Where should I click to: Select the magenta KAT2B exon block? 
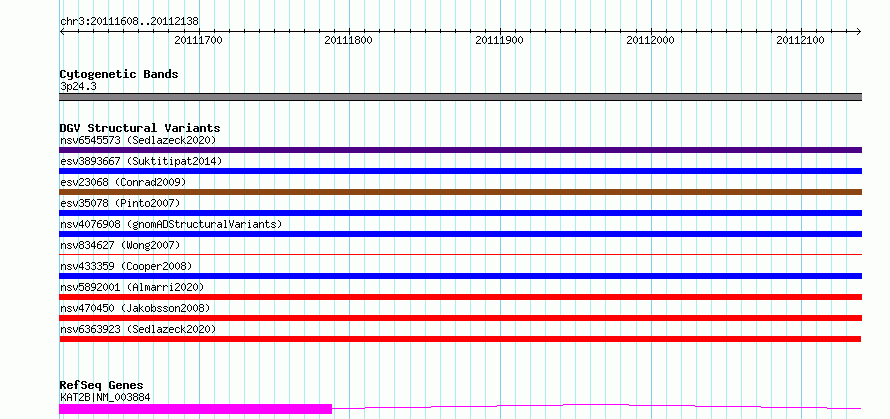pyautogui.click(x=195, y=409)
